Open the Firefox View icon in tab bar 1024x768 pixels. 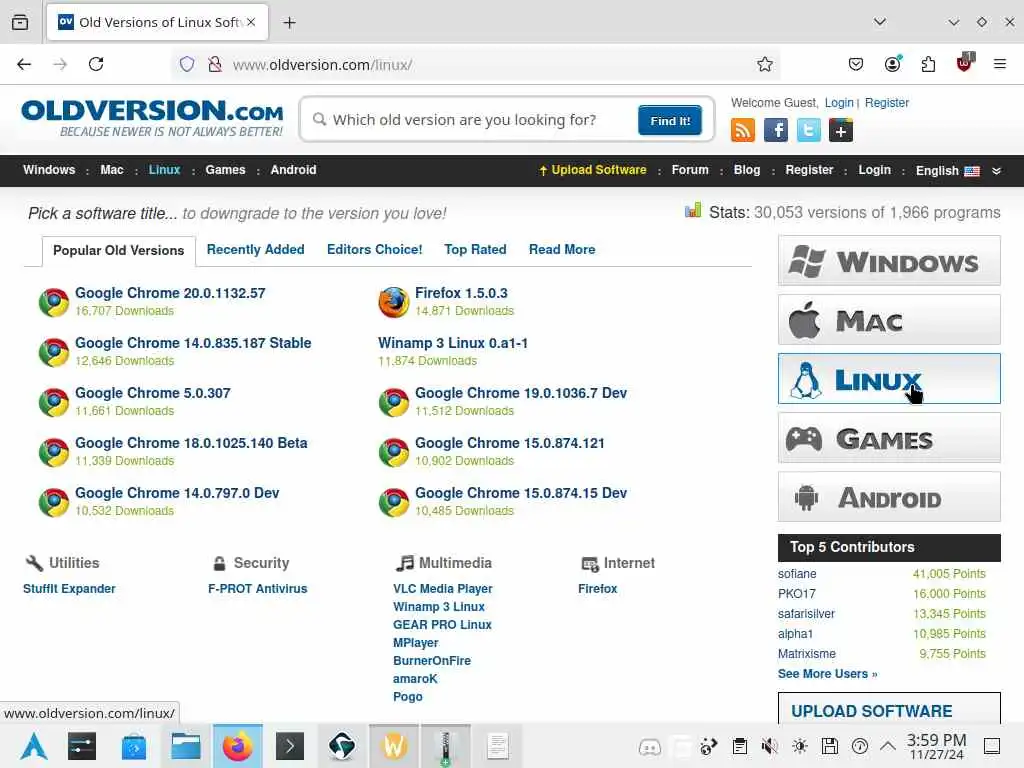tap(20, 22)
